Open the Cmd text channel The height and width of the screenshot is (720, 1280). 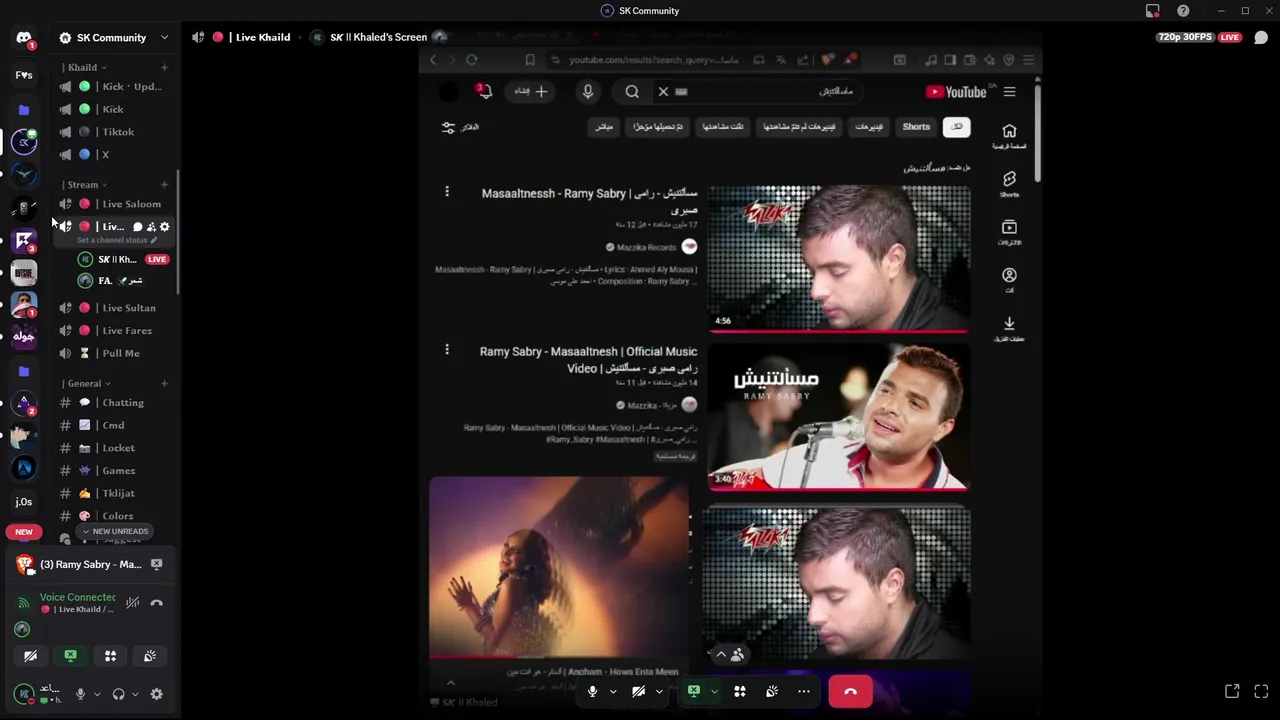[x=114, y=426]
